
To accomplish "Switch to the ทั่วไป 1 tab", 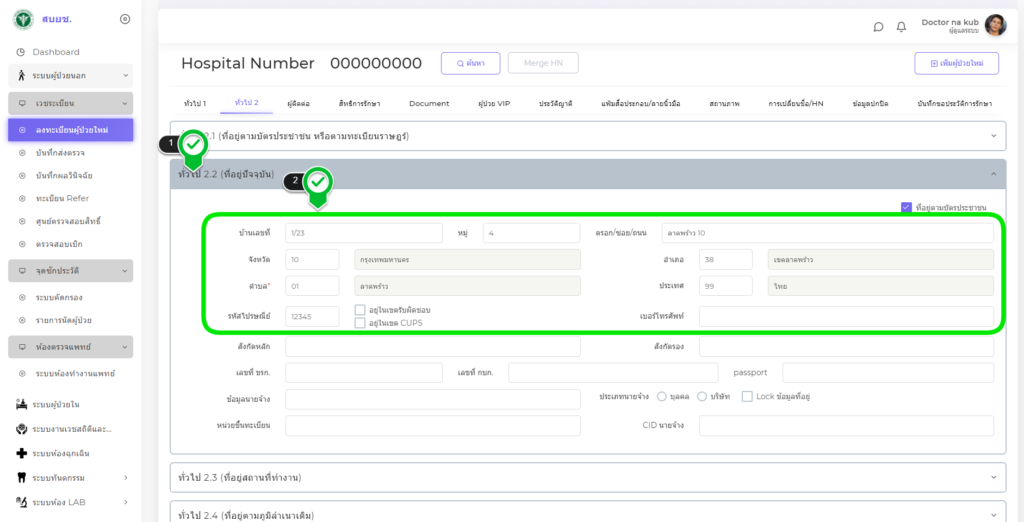I will point(195,103).
